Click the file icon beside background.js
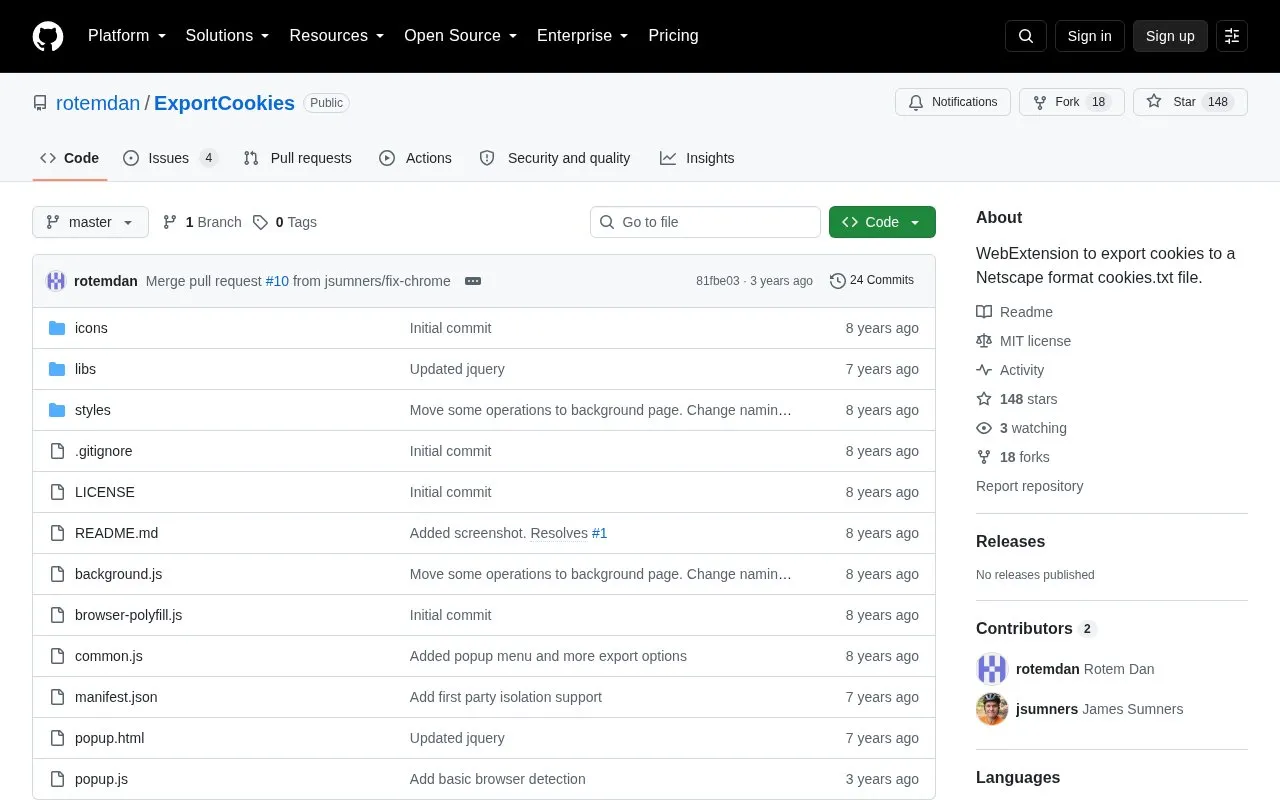 tap(57, 574)
